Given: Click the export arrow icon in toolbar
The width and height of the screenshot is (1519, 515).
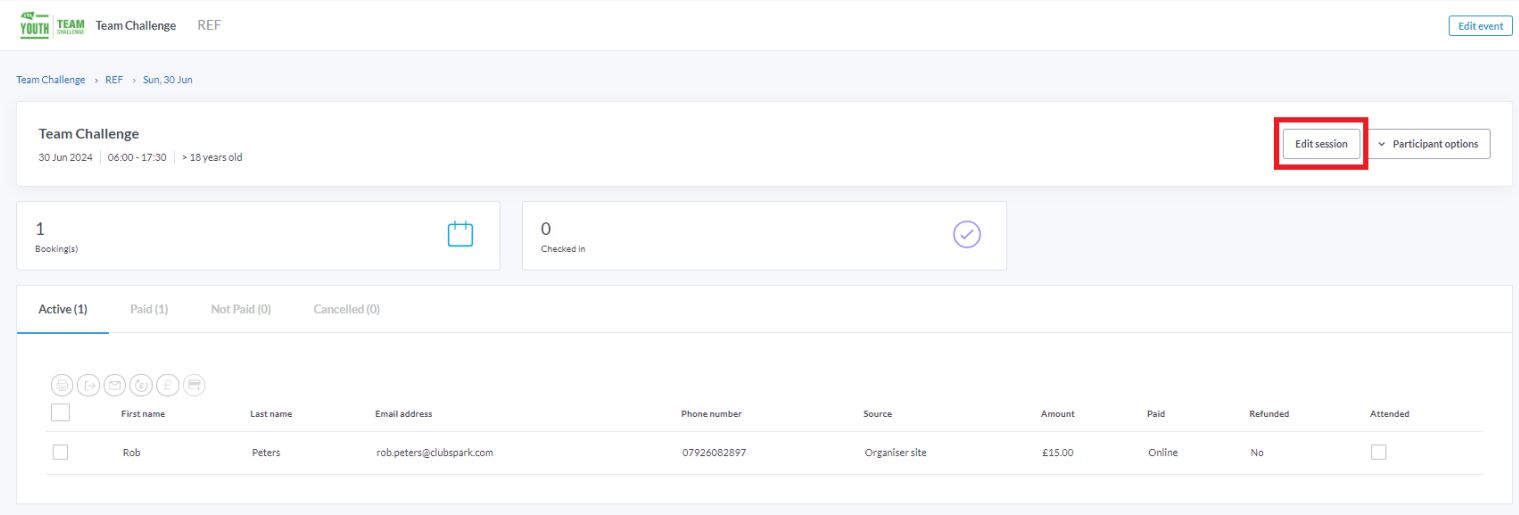Looking at the screenshot, I should (x=89, y=385).
